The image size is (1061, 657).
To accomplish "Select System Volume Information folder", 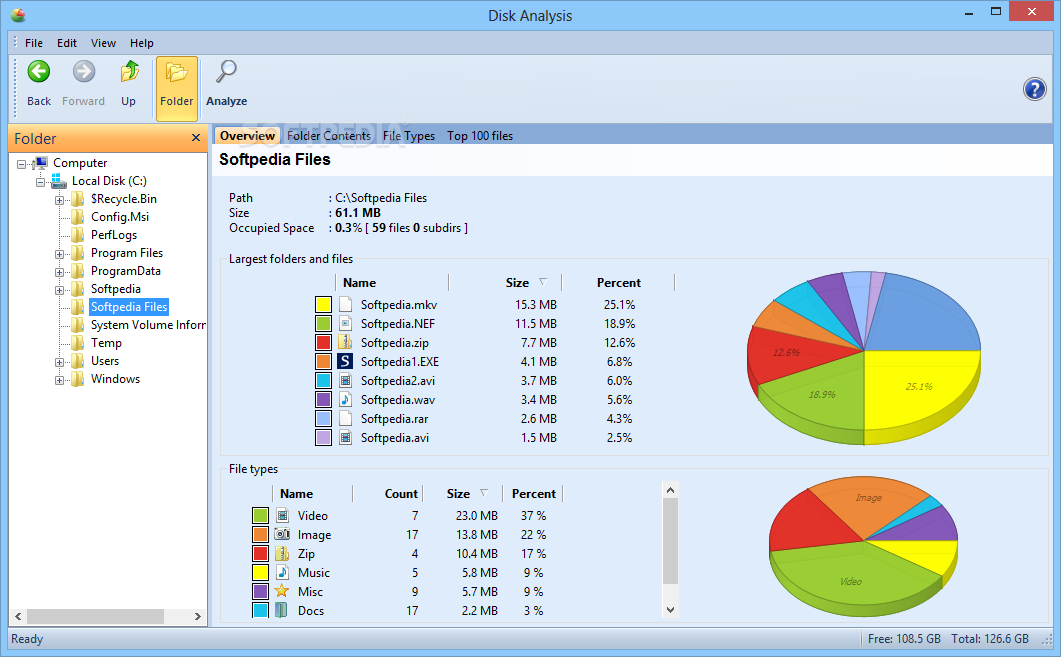I will point(148,325).
